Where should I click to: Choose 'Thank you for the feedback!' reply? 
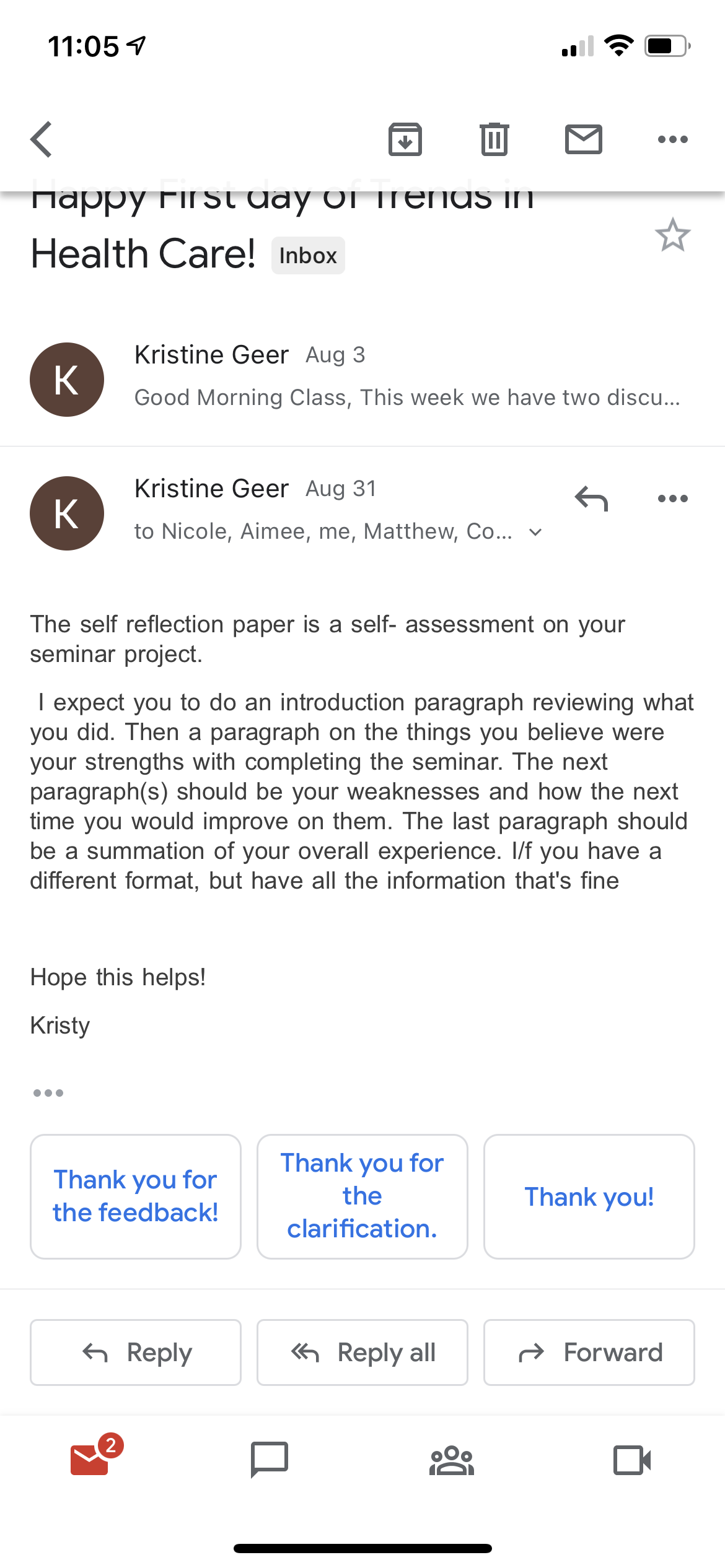[136, 1196]
